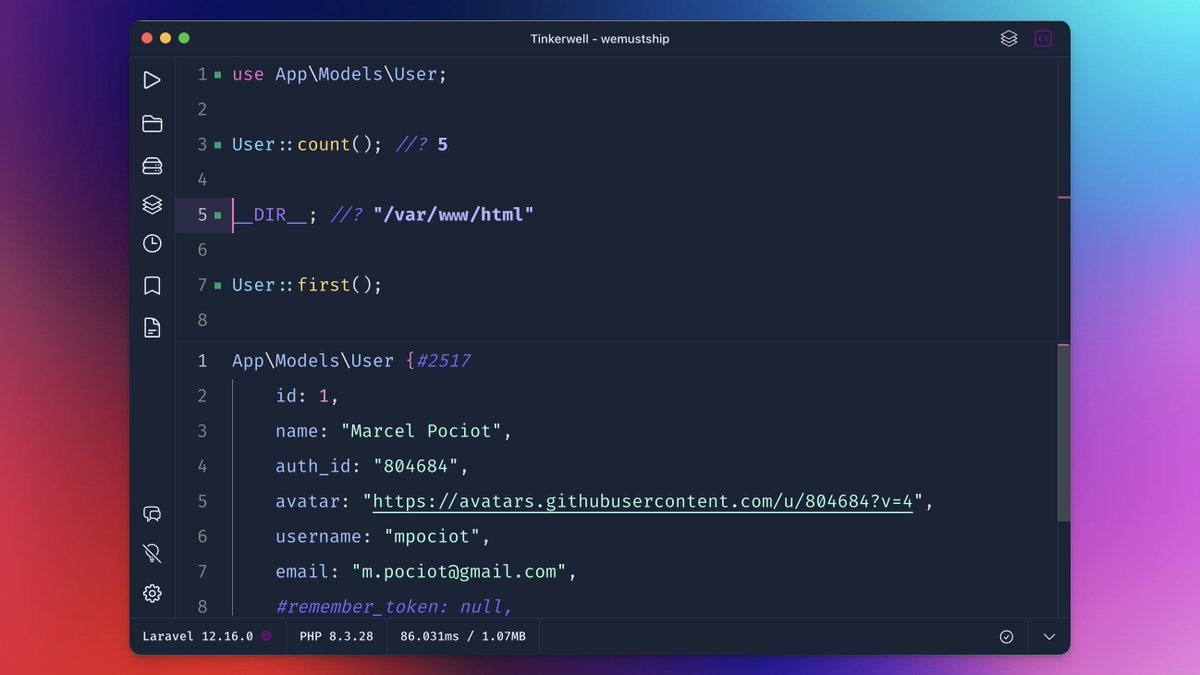Toggle the layers icon in the title bar
The width and height of the screenshot is (1200, 675).
1008,38
